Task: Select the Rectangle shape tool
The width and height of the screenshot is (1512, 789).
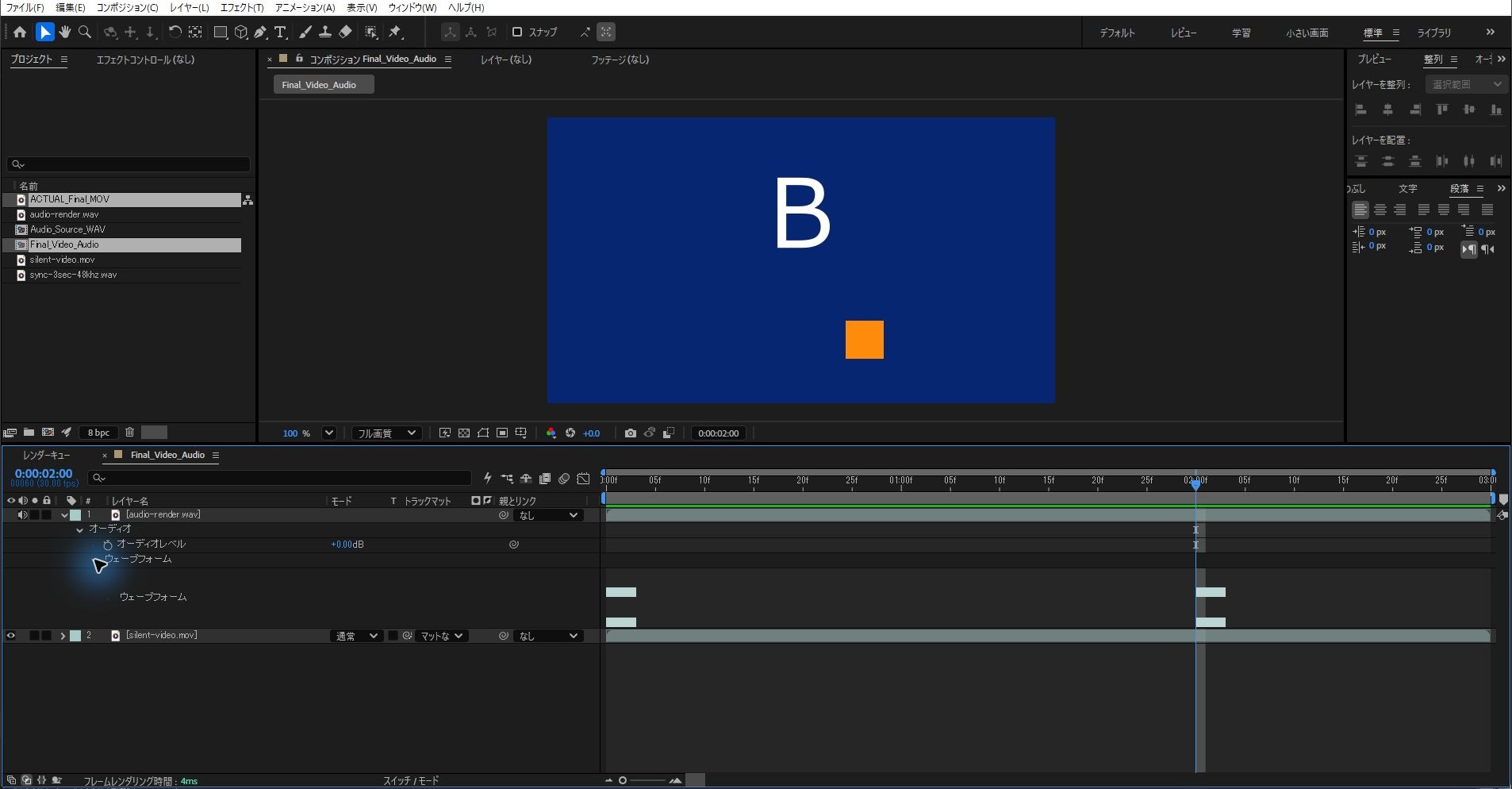Action: coord(221,33)
